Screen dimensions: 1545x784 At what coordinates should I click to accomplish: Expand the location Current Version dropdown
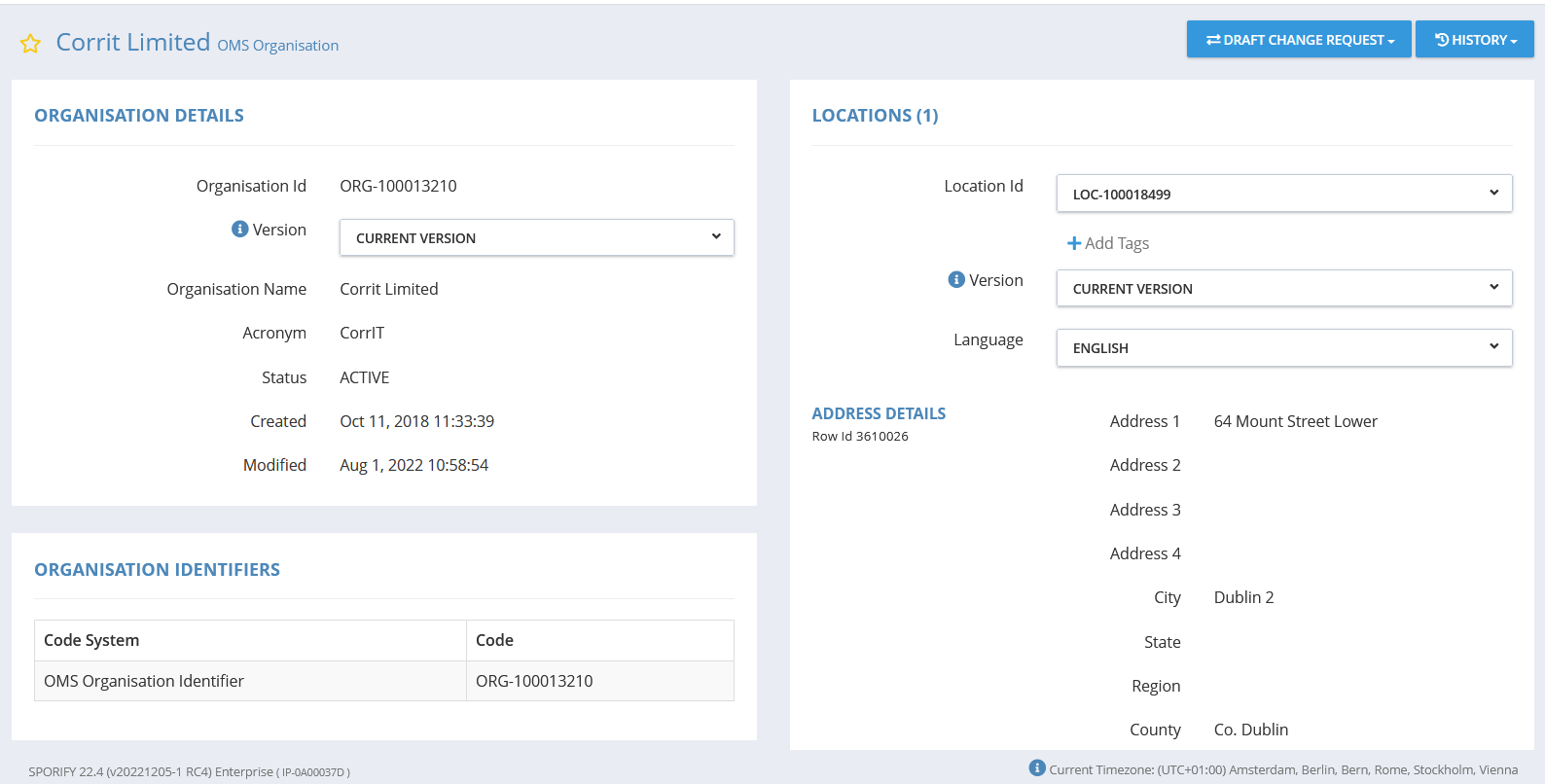coord(1283,288)
